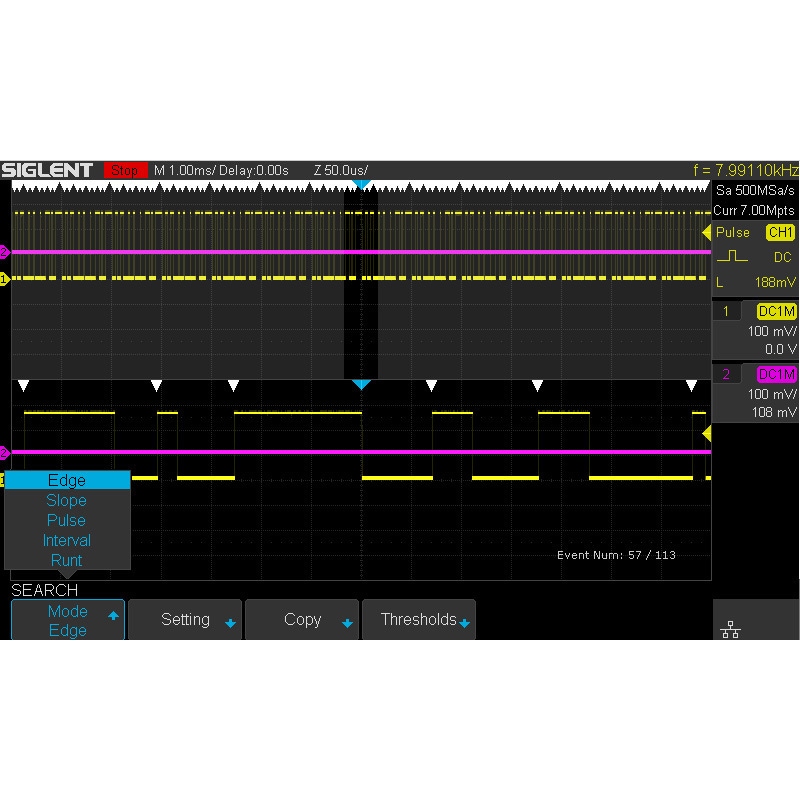
Task: Click the trigger level 188mV readout
Action: click(775, 282)
